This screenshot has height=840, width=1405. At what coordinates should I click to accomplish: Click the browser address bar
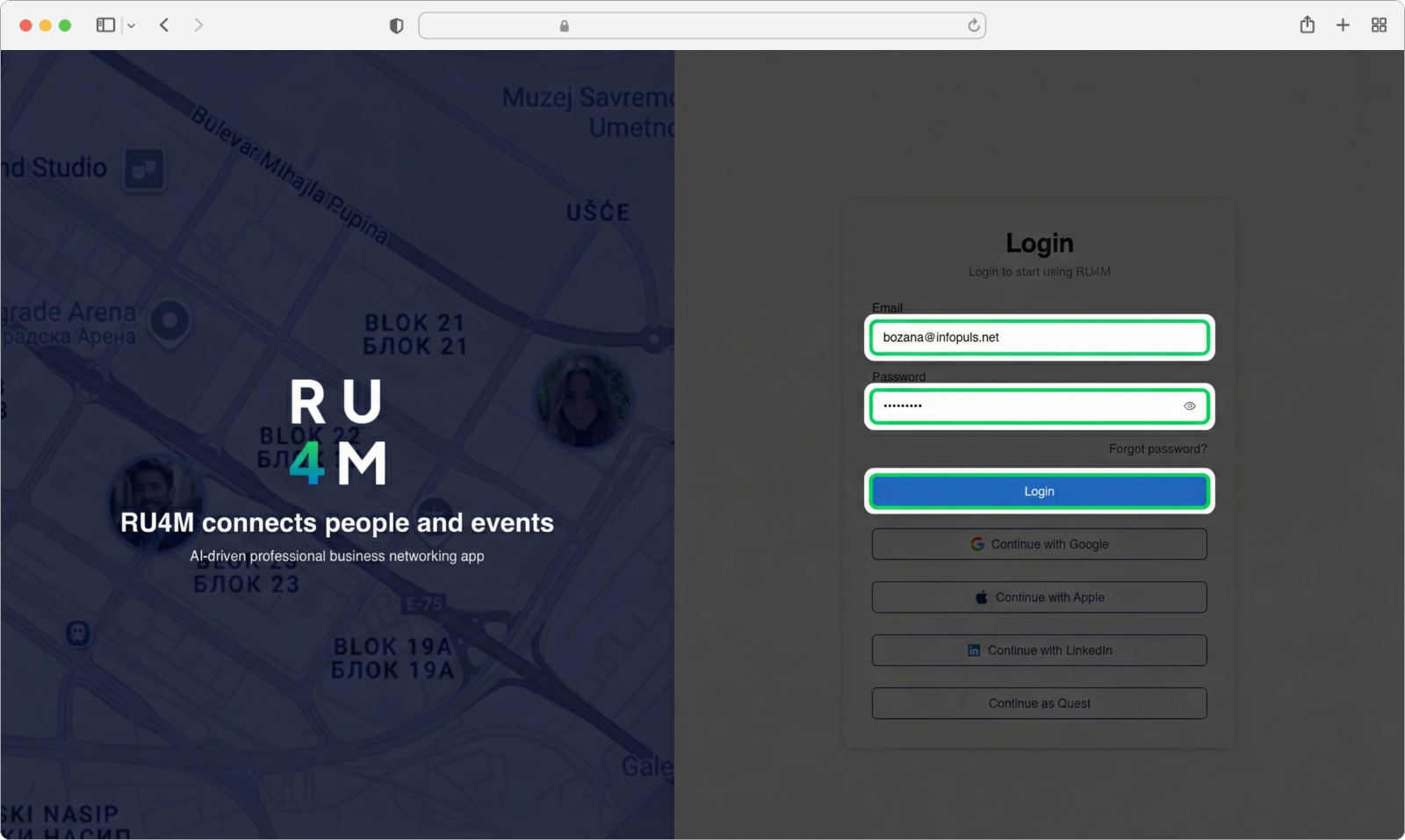coord(702,25)
